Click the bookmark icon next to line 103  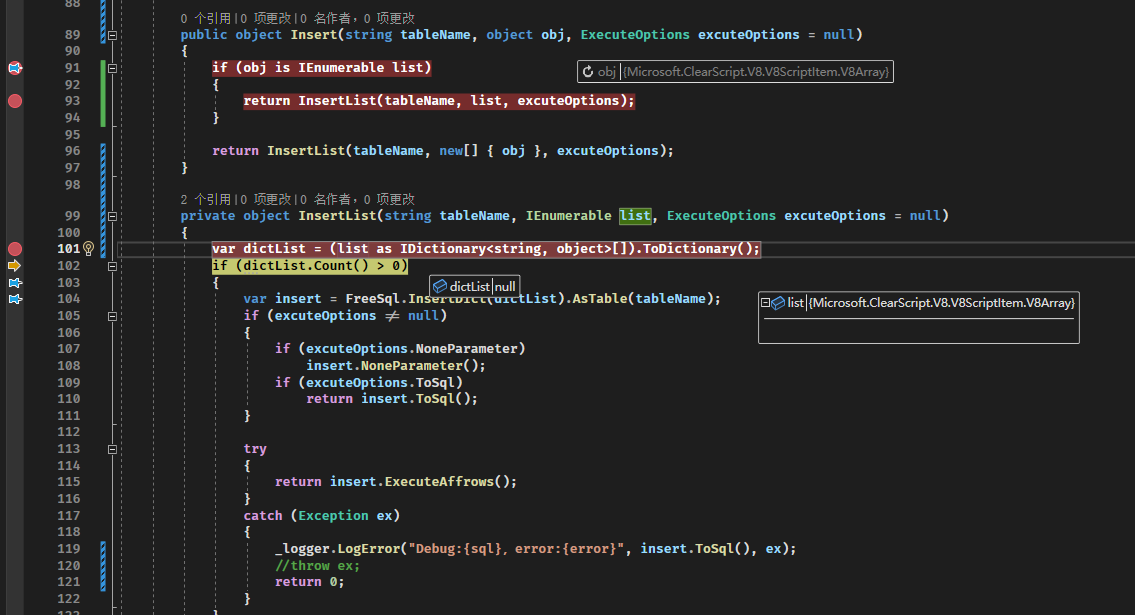tap(14, 283)
